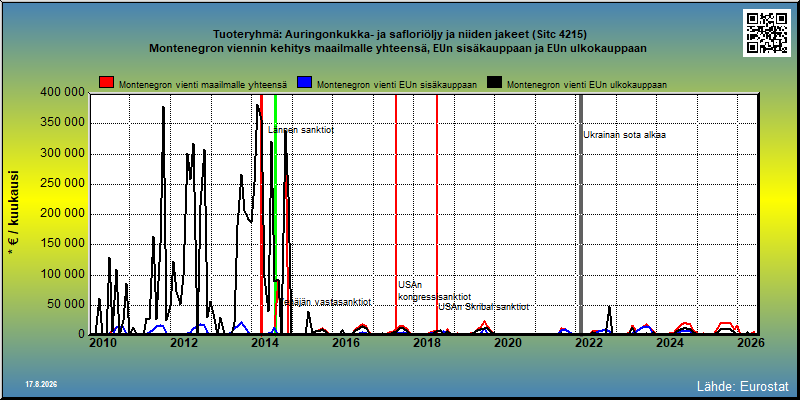Click the source credit 'Lähde: Eurostat'

pos(742,386)
